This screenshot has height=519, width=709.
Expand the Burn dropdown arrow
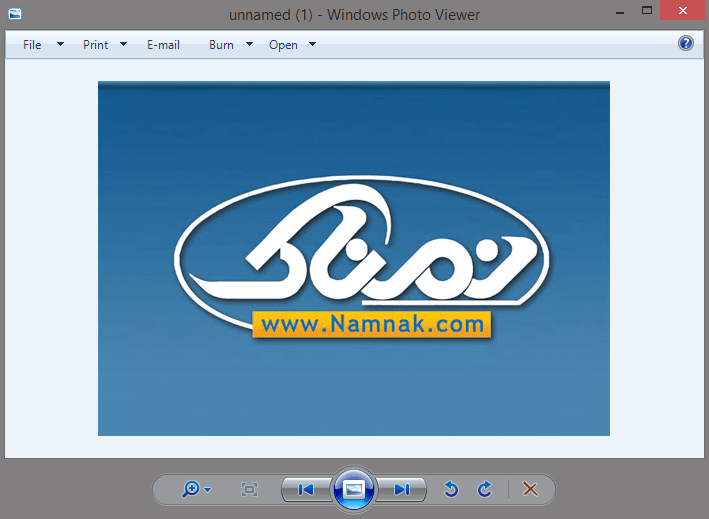pos(249,44)
